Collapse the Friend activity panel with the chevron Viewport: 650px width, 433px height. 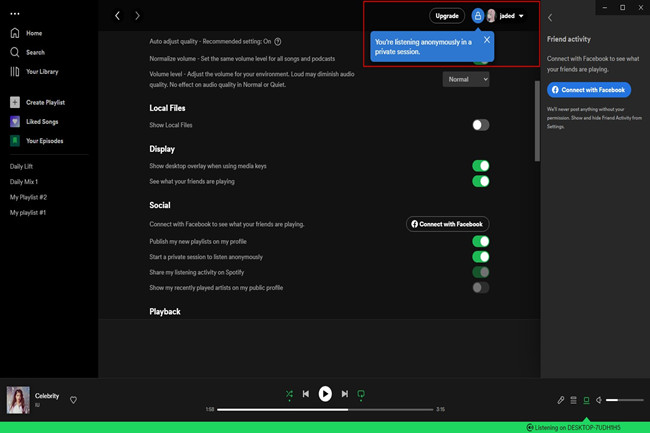click(x=549, y=18)
